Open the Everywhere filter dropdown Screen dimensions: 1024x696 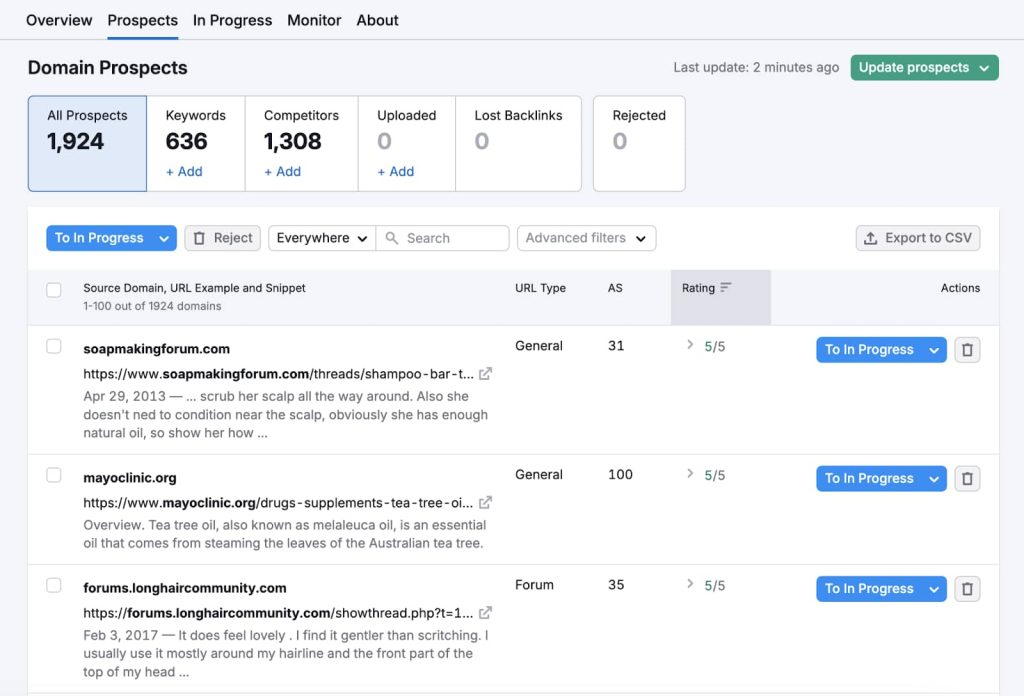point(320,237)
